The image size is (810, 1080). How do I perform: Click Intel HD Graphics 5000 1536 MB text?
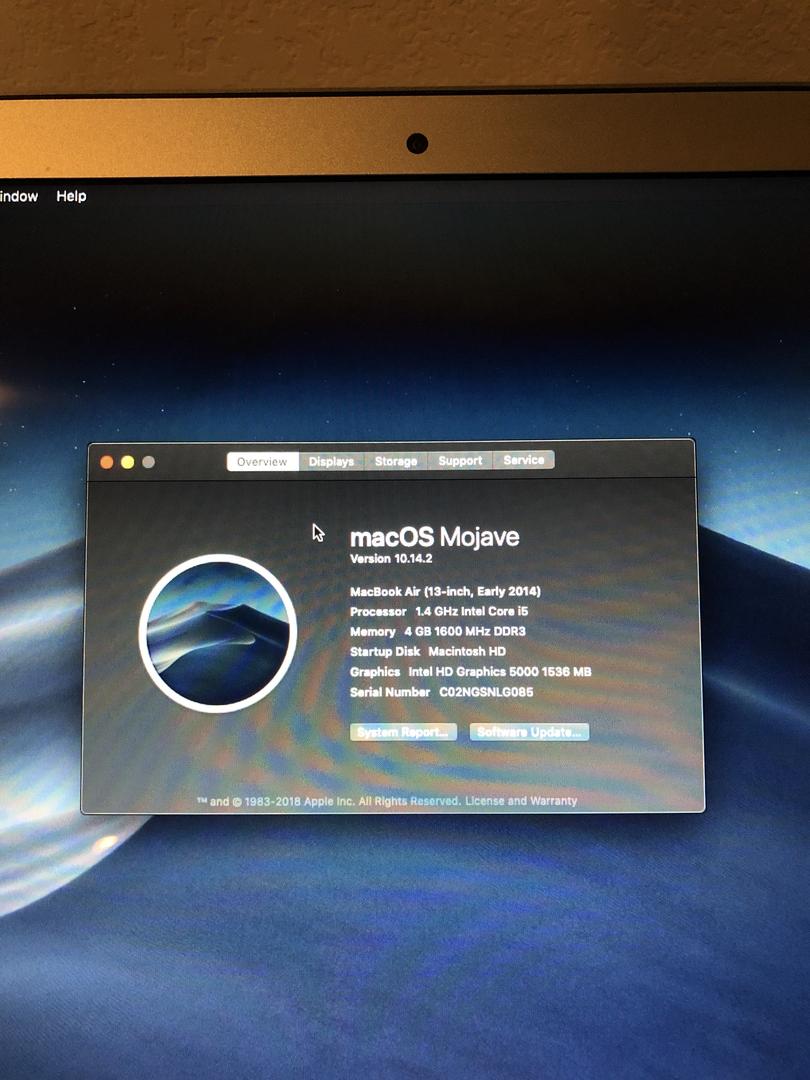[x=500, y=672]
